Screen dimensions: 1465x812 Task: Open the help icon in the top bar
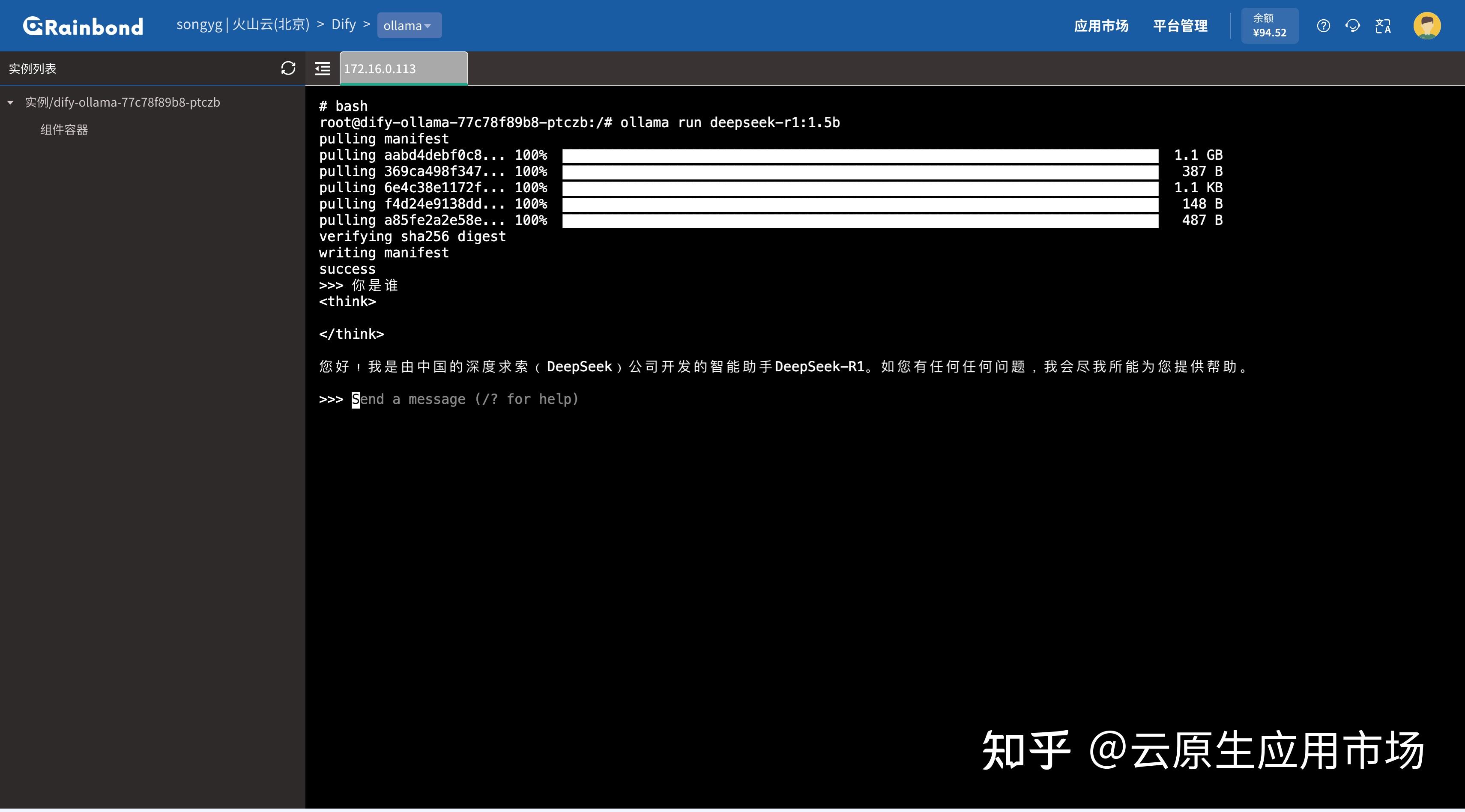1323,26
